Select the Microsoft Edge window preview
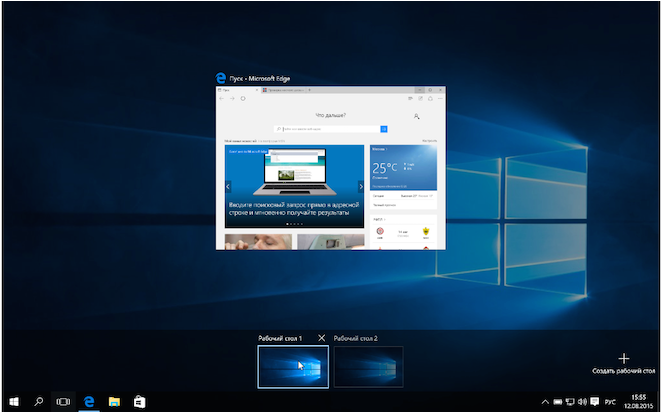Image resolution: width=662 pixels, height=413 pixels. (331, 168)
